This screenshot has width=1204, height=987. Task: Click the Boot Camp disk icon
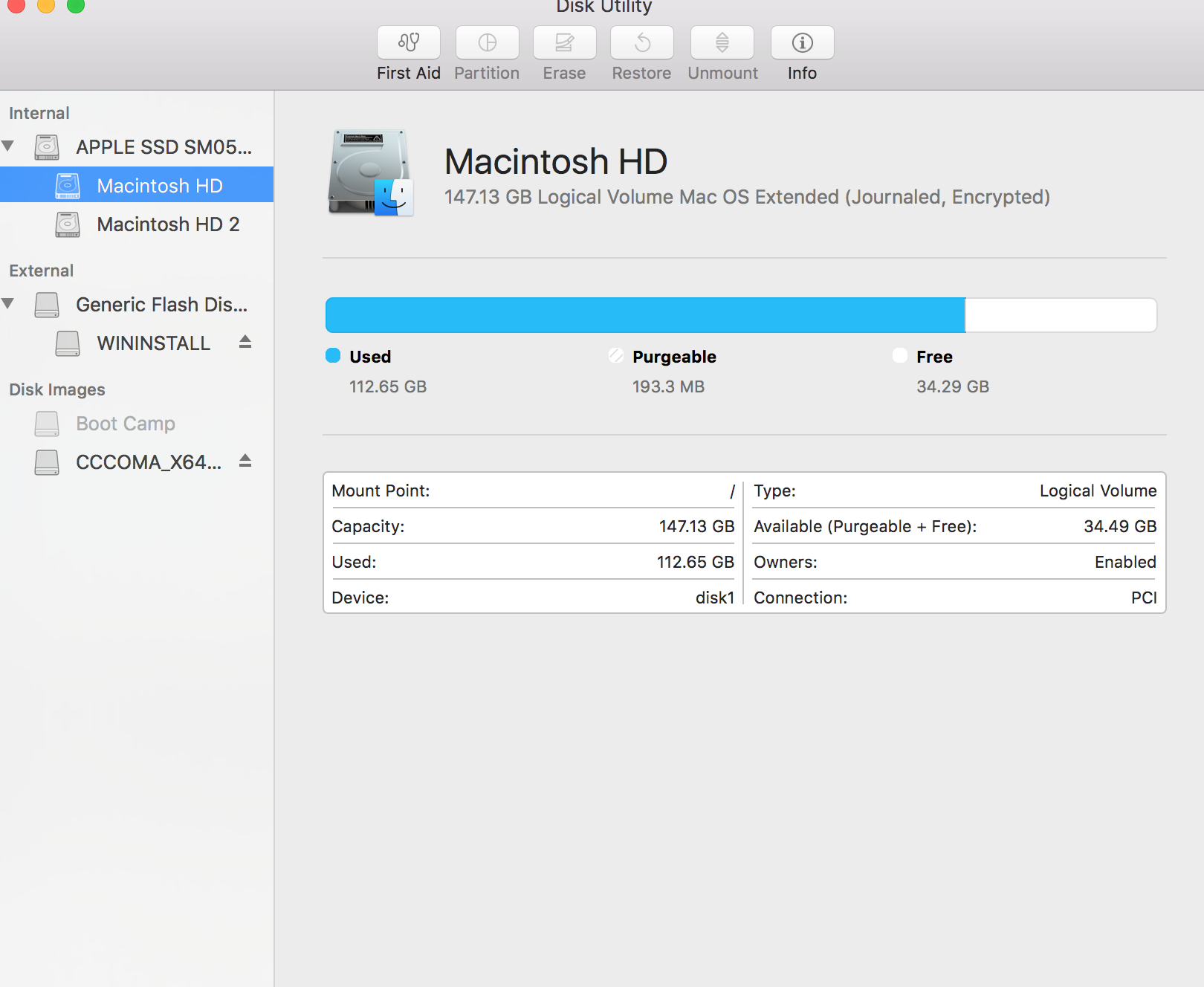tap(47, 424)
